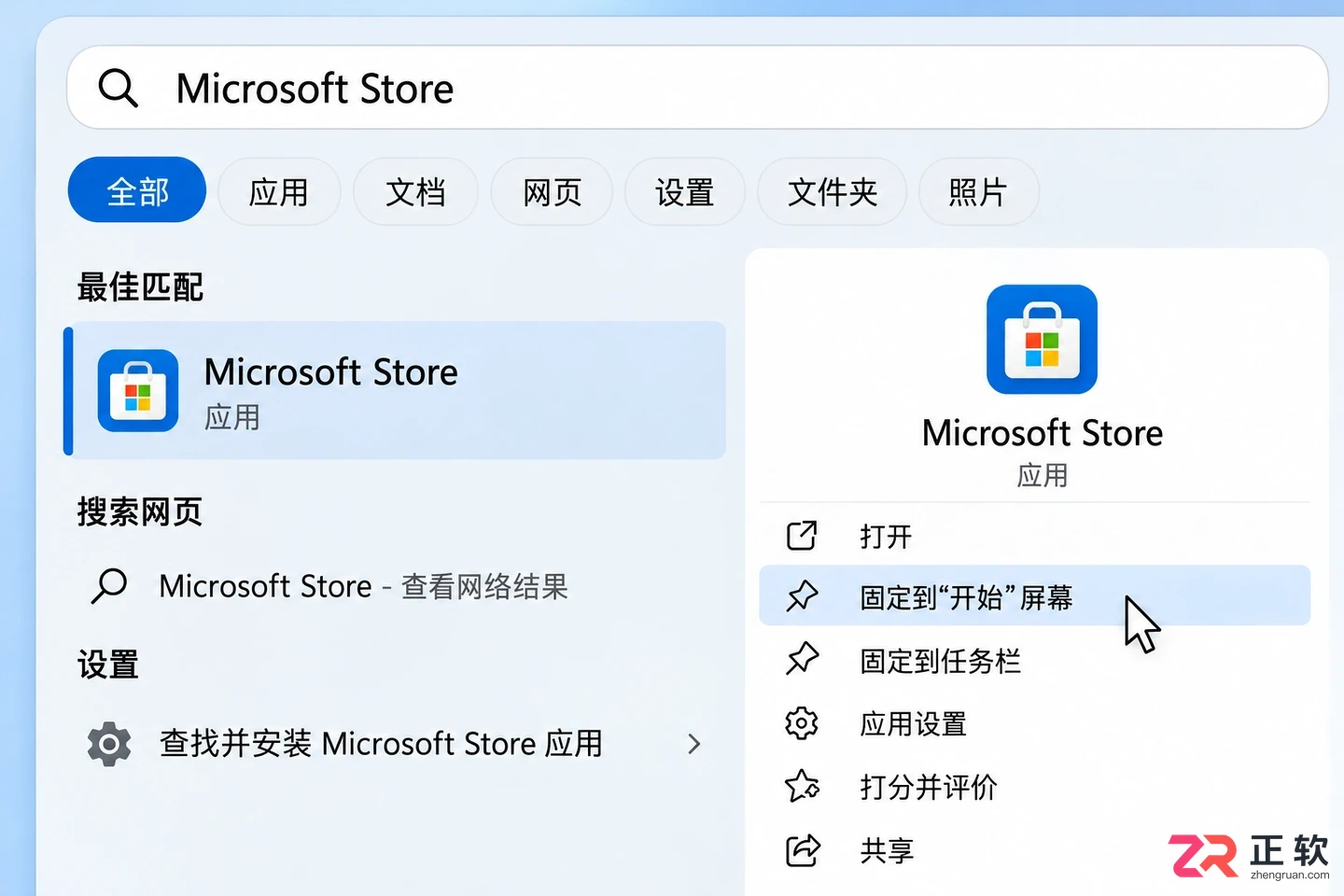Switch to the 照片 filter tab
Image resolution: width=1344 pixels, height=896 pixels.
(x=978, y=191)
